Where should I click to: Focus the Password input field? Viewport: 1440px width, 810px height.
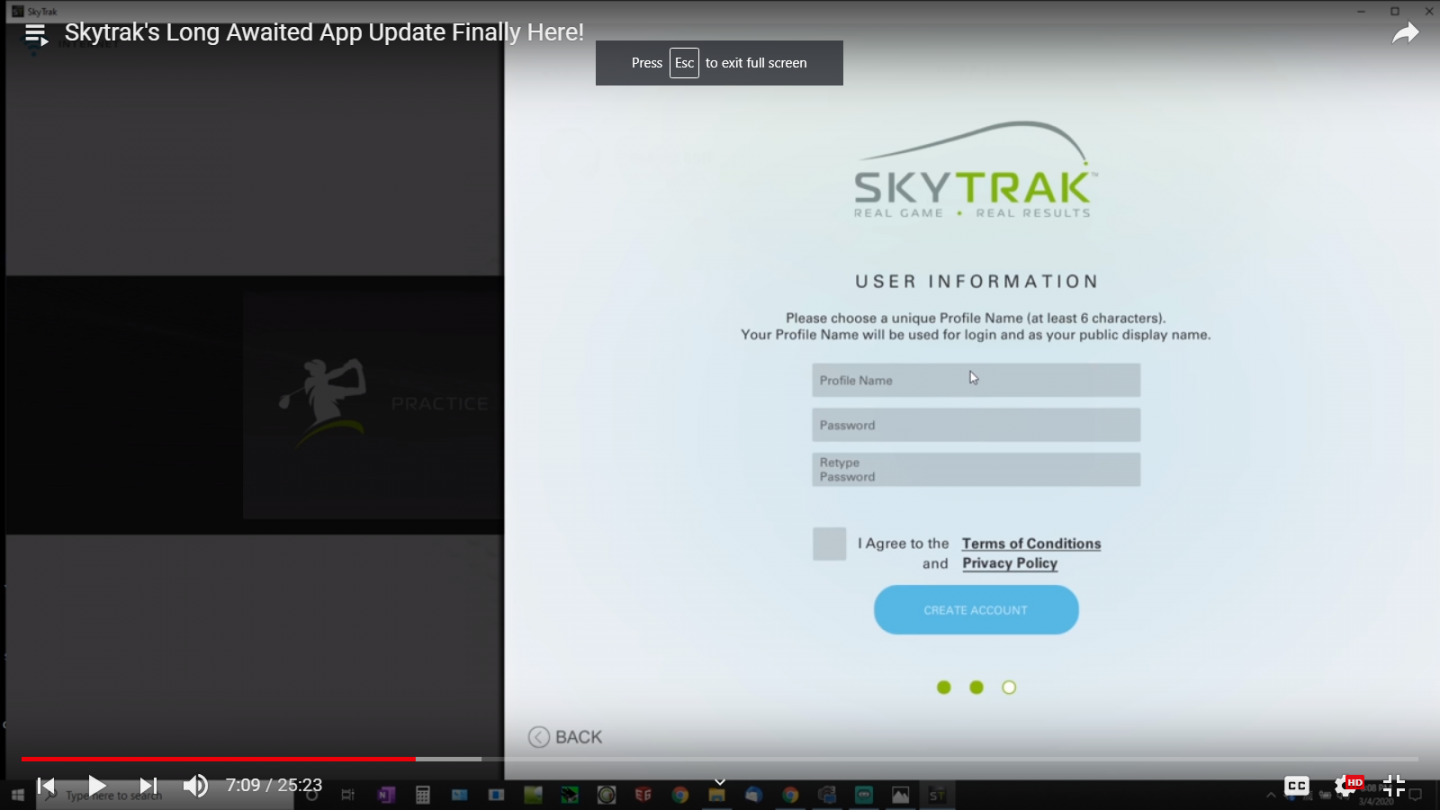click(x=976, y=425)
